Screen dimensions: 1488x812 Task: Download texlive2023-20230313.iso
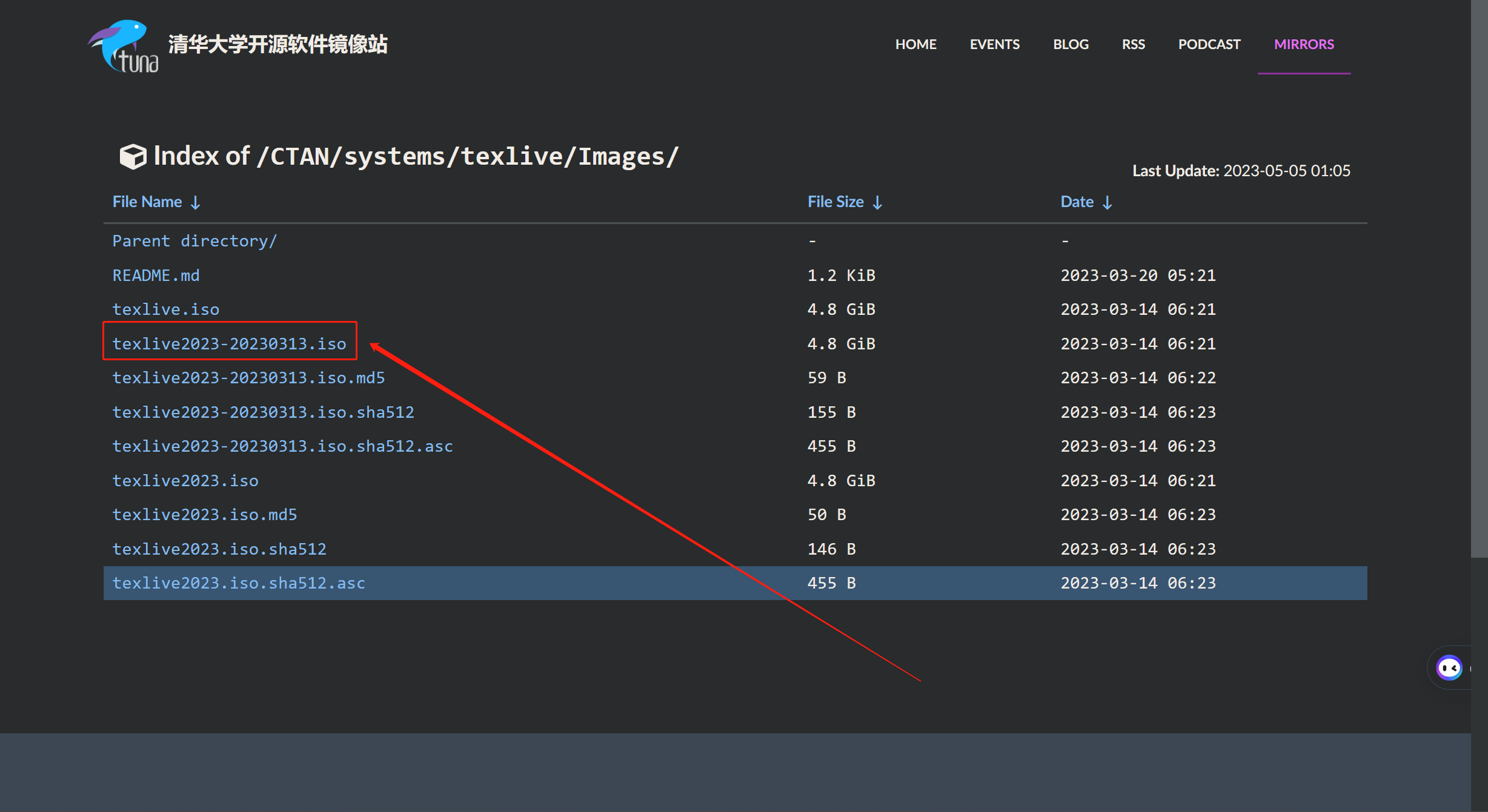point(229,344)
